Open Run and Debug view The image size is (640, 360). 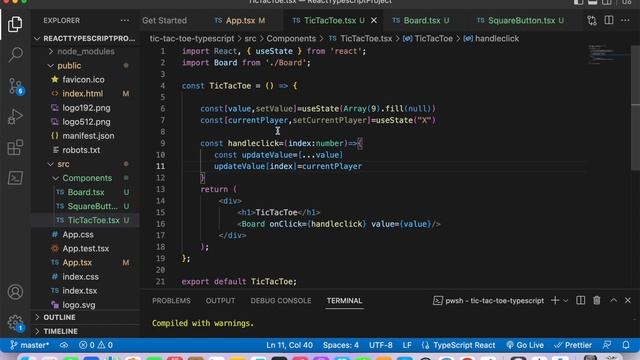click(15, 117)
